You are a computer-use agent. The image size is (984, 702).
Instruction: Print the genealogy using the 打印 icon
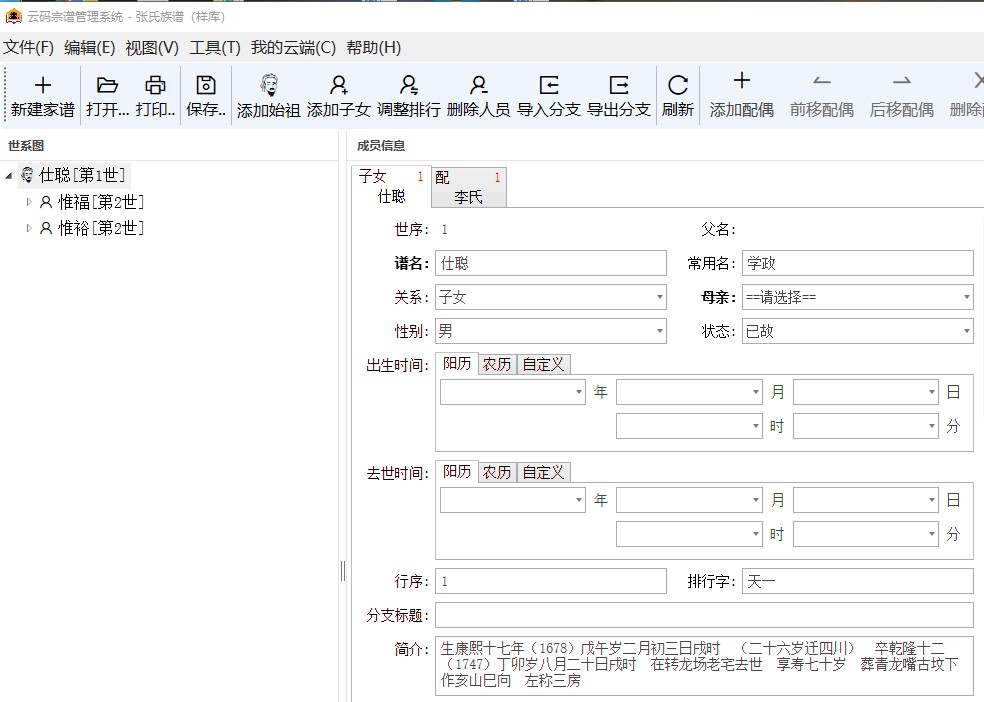155,95
